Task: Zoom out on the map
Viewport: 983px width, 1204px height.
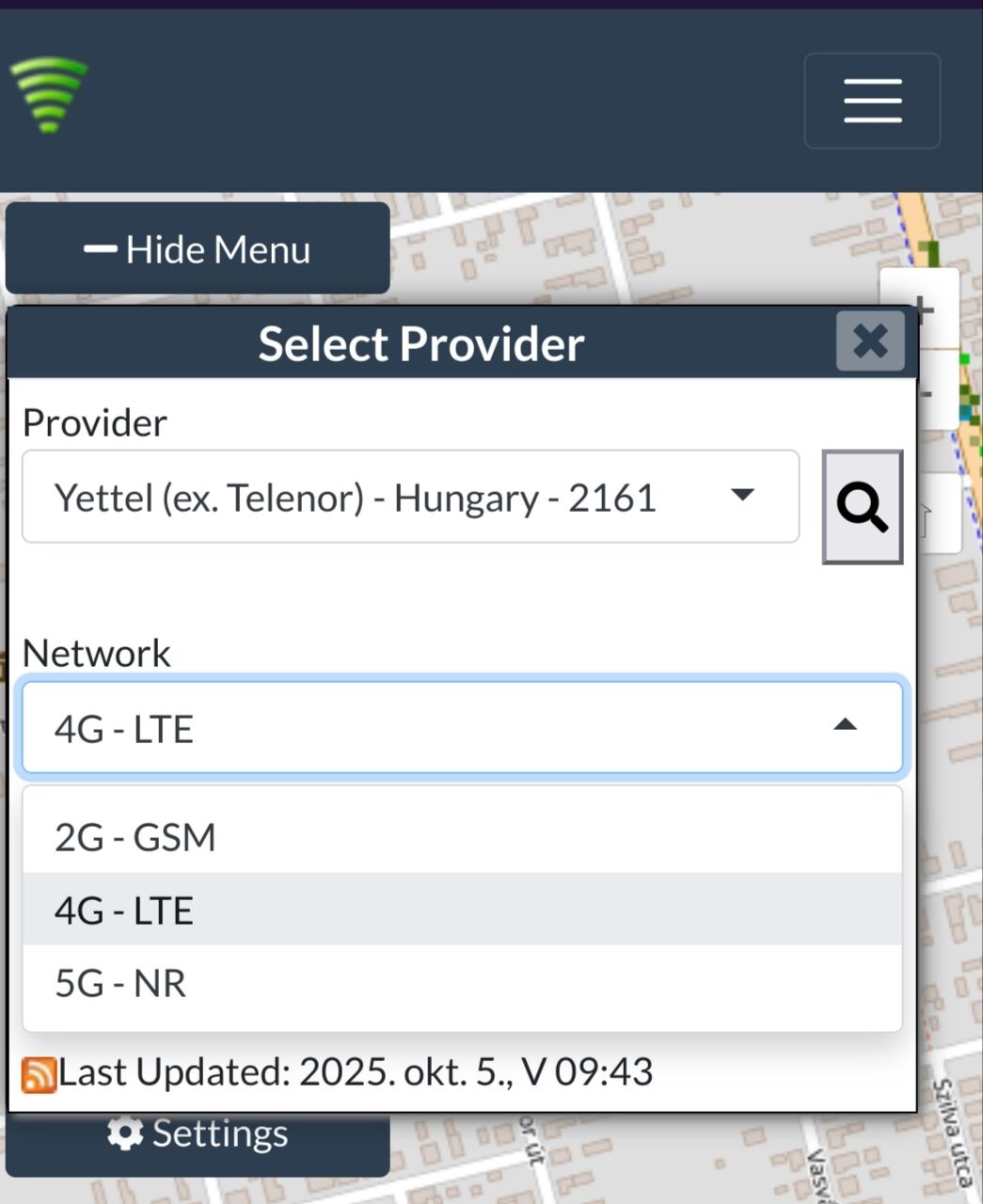Action: coord(927,392)
